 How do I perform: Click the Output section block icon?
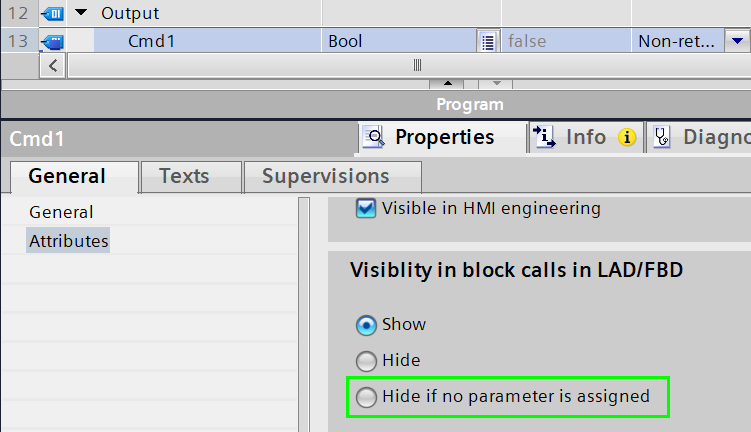pos(50,14)
